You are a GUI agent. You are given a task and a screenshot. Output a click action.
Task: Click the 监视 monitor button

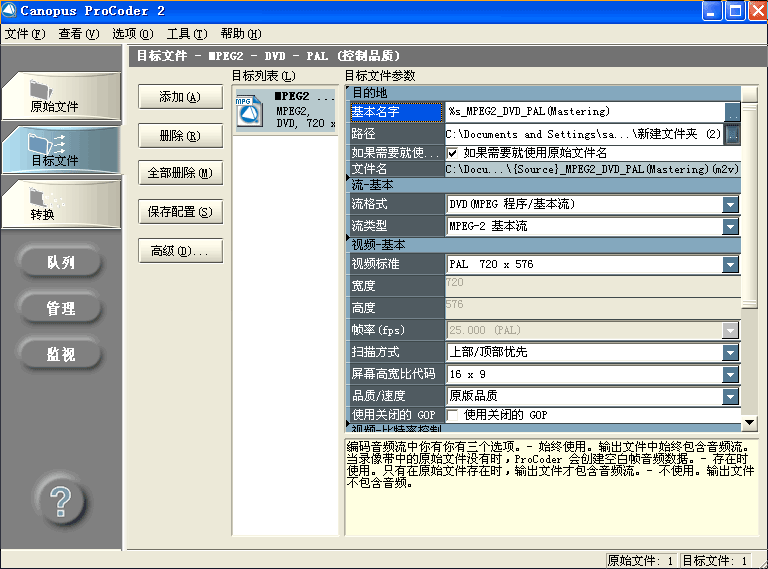pos(61,354)
